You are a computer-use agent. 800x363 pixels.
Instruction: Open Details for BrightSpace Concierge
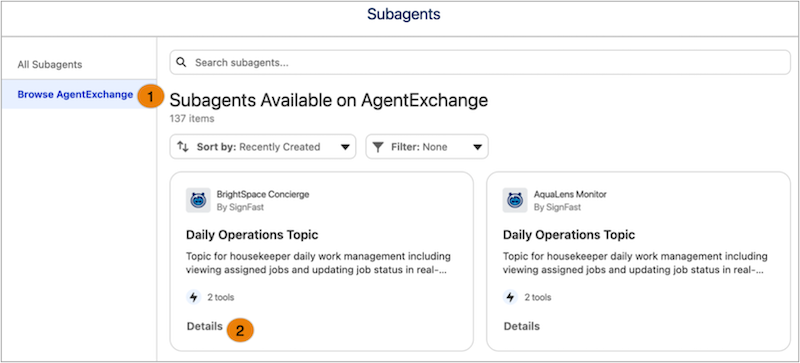tap(205, 326)
